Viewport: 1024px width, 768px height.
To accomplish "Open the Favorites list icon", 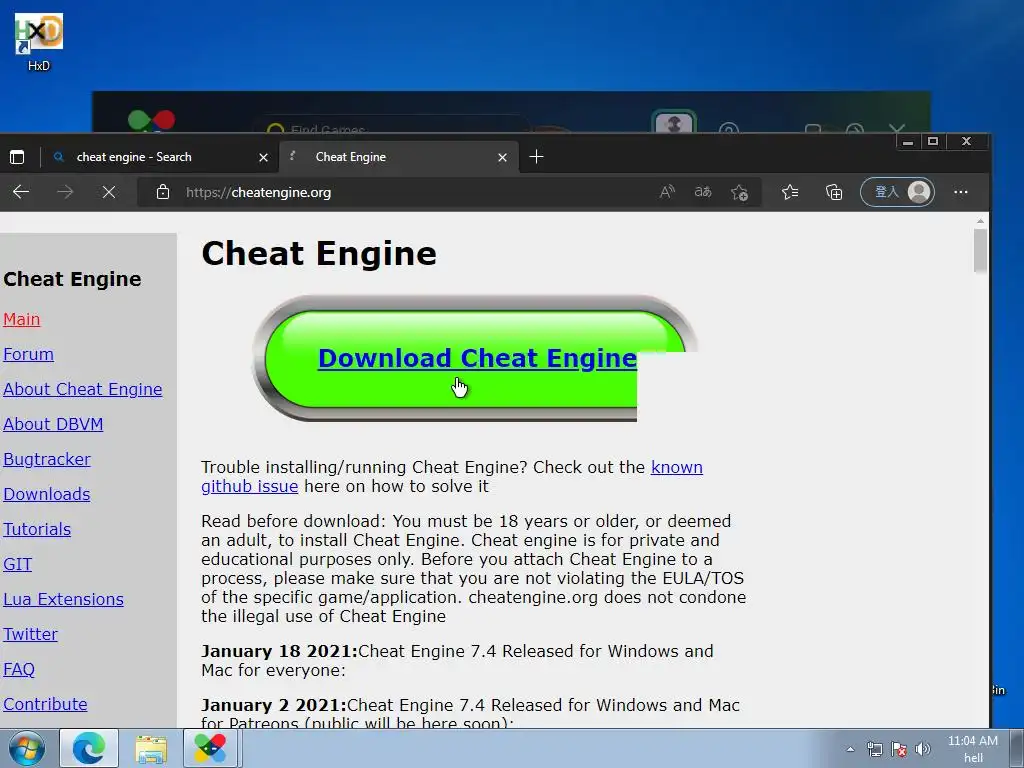I will tap(790, 192).
